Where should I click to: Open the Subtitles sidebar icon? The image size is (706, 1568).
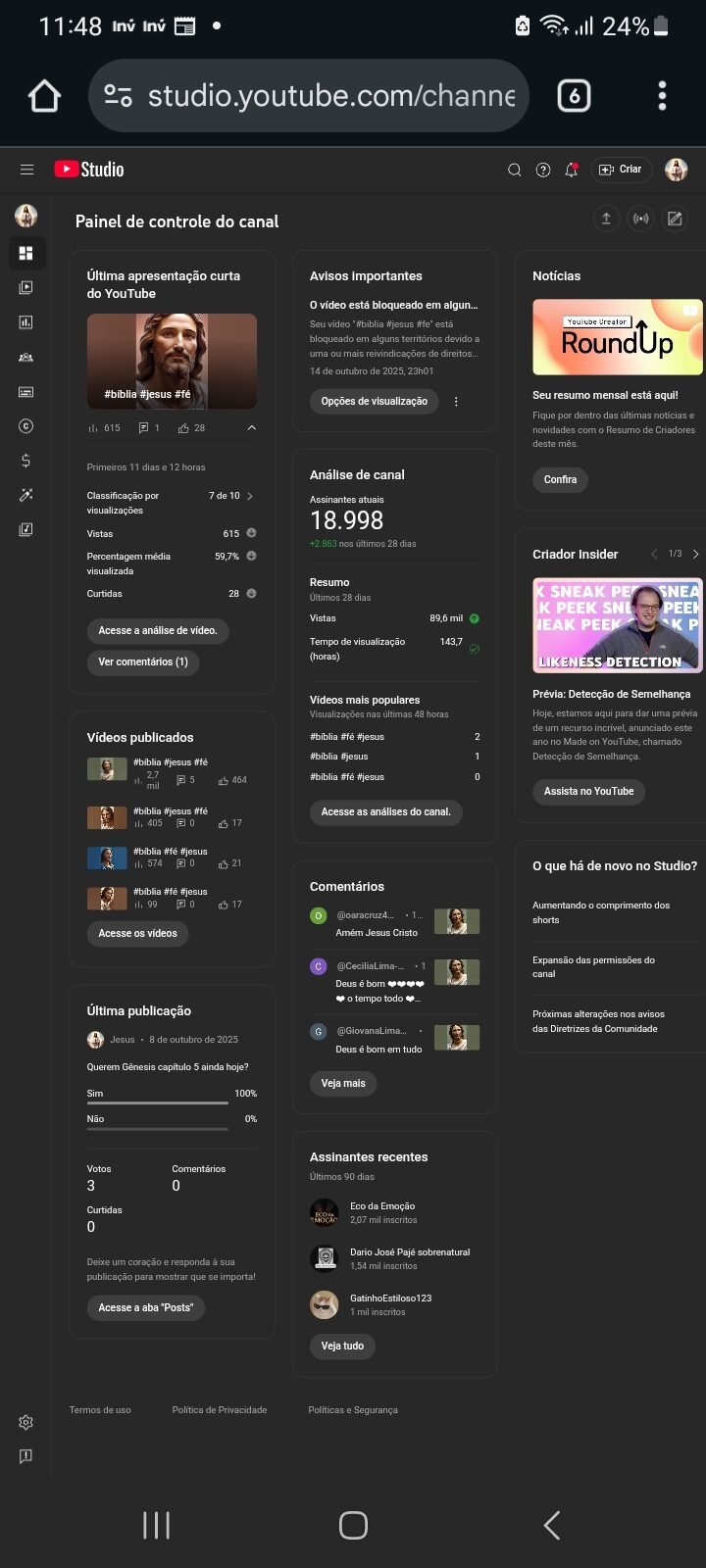(26, 391)
